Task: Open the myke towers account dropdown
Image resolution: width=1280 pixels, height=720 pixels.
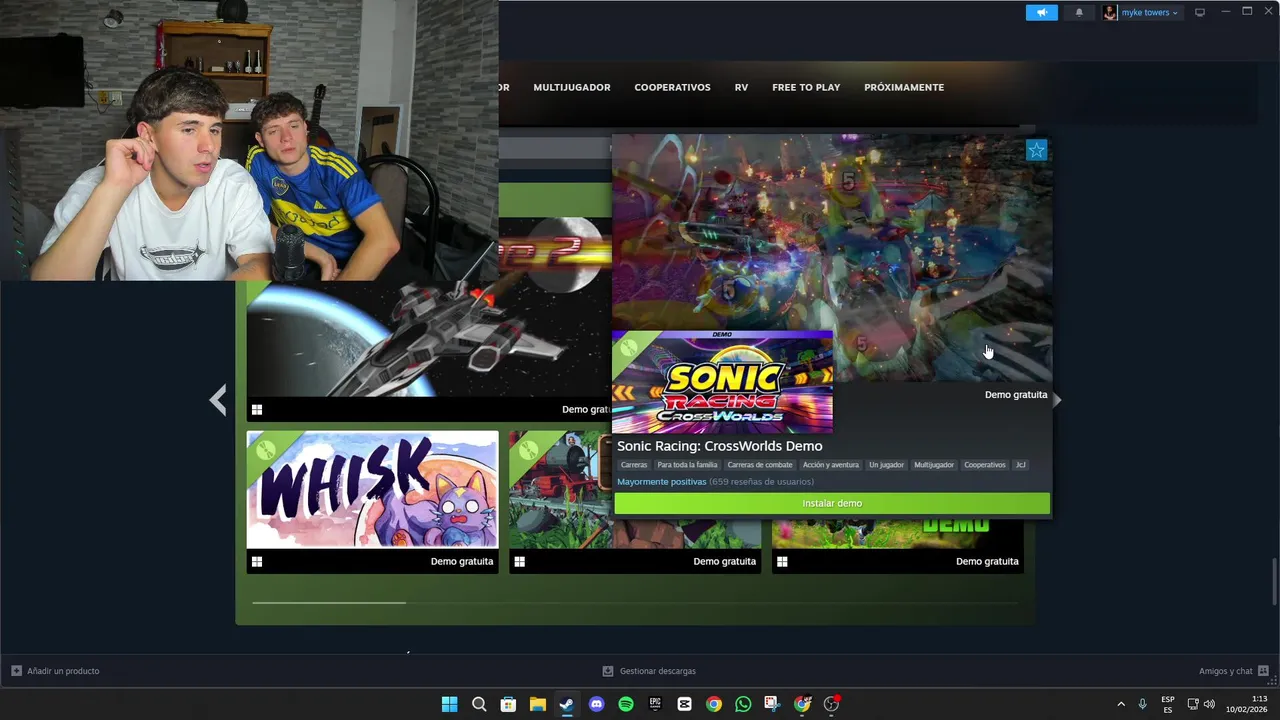Action: [x=1150, y=13]
